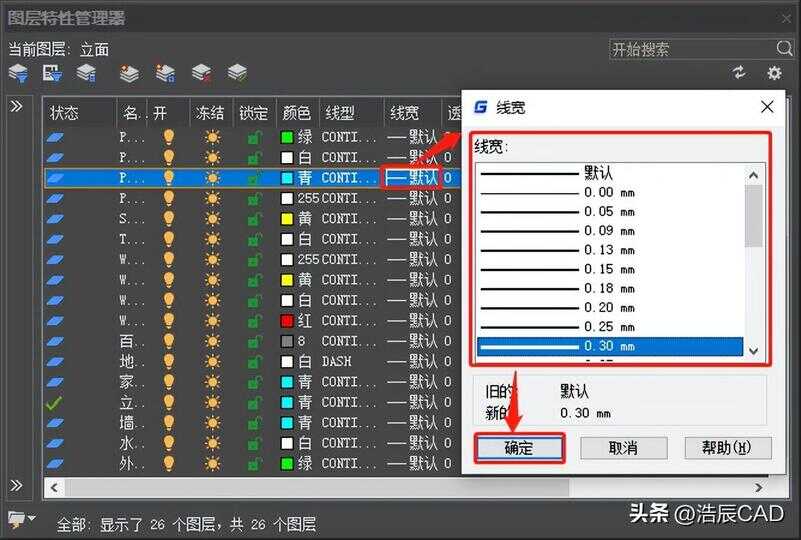Expand the filter panel with top double-arrow

click(17, 106)
